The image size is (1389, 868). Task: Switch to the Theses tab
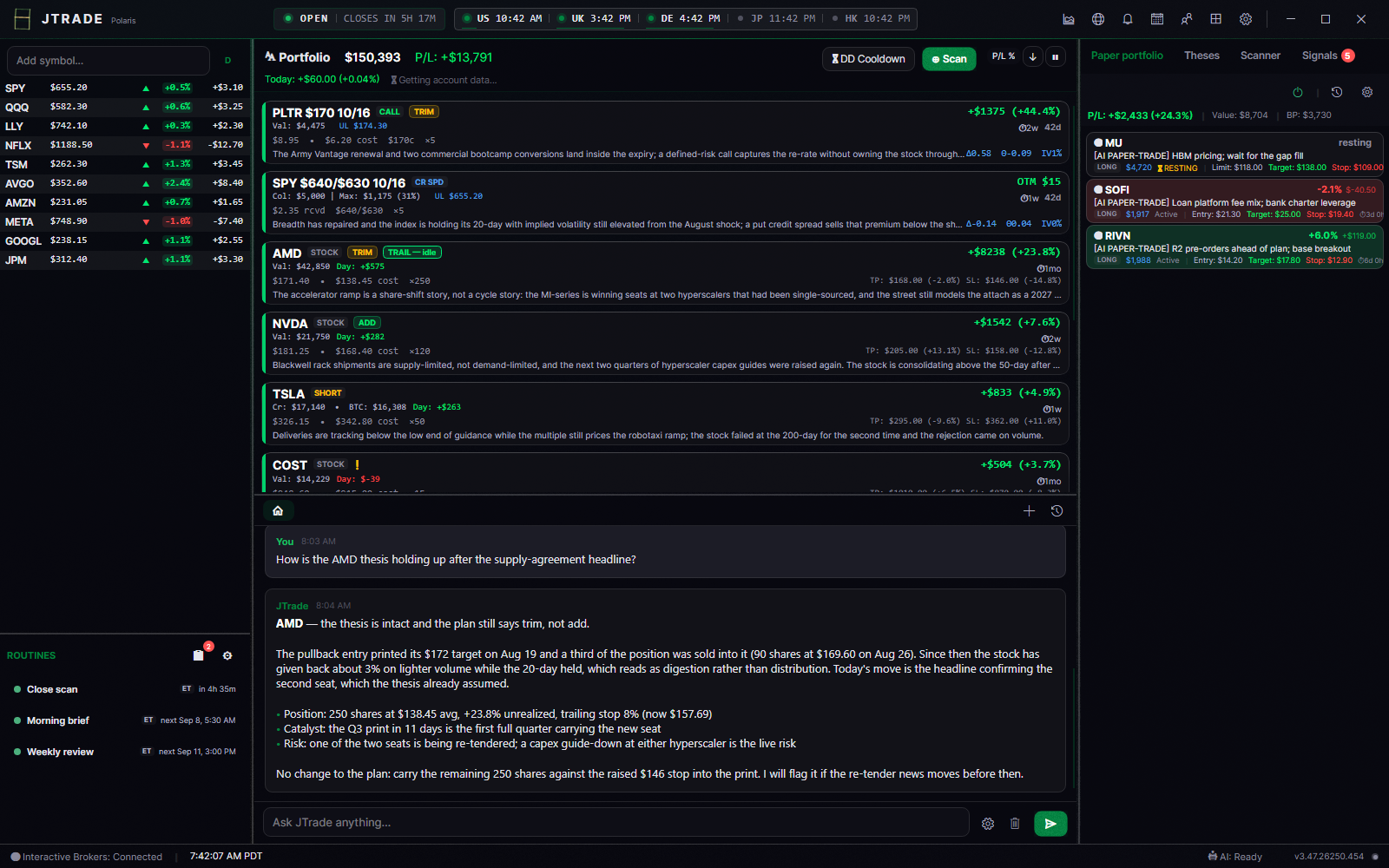[x=1201, y=56]
